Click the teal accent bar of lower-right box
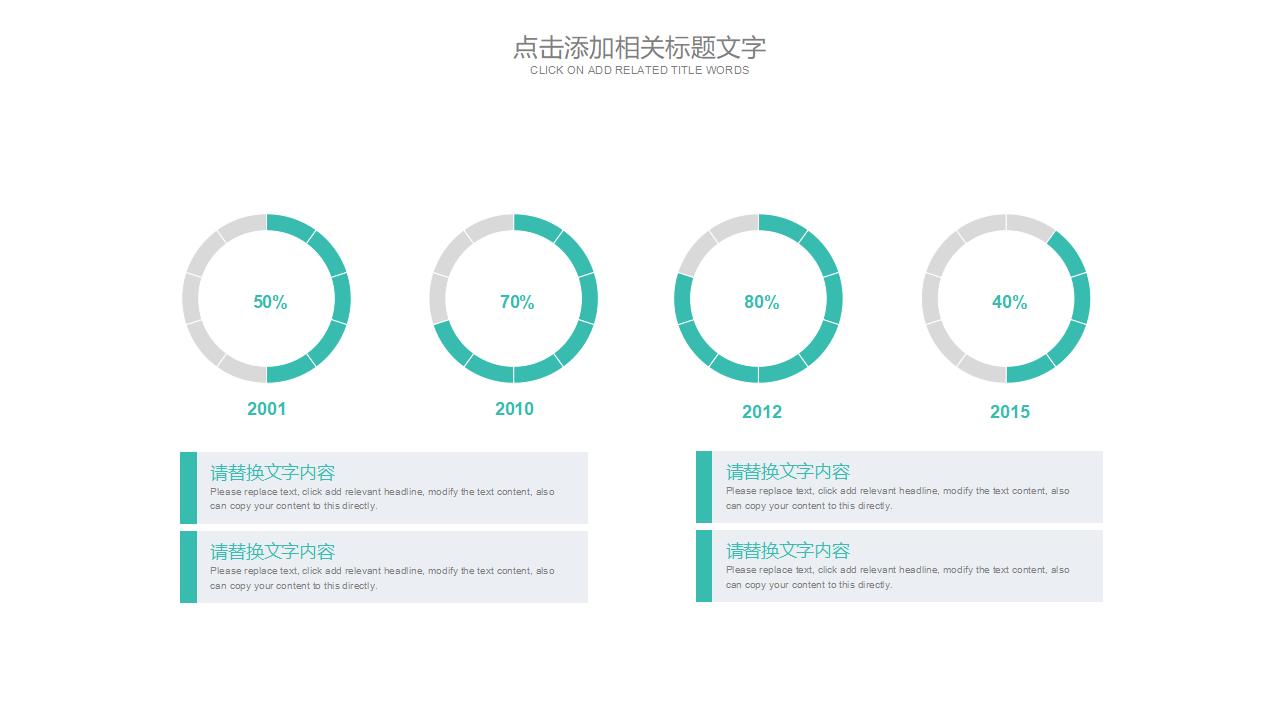1280x720 pixels. (704, 566)
